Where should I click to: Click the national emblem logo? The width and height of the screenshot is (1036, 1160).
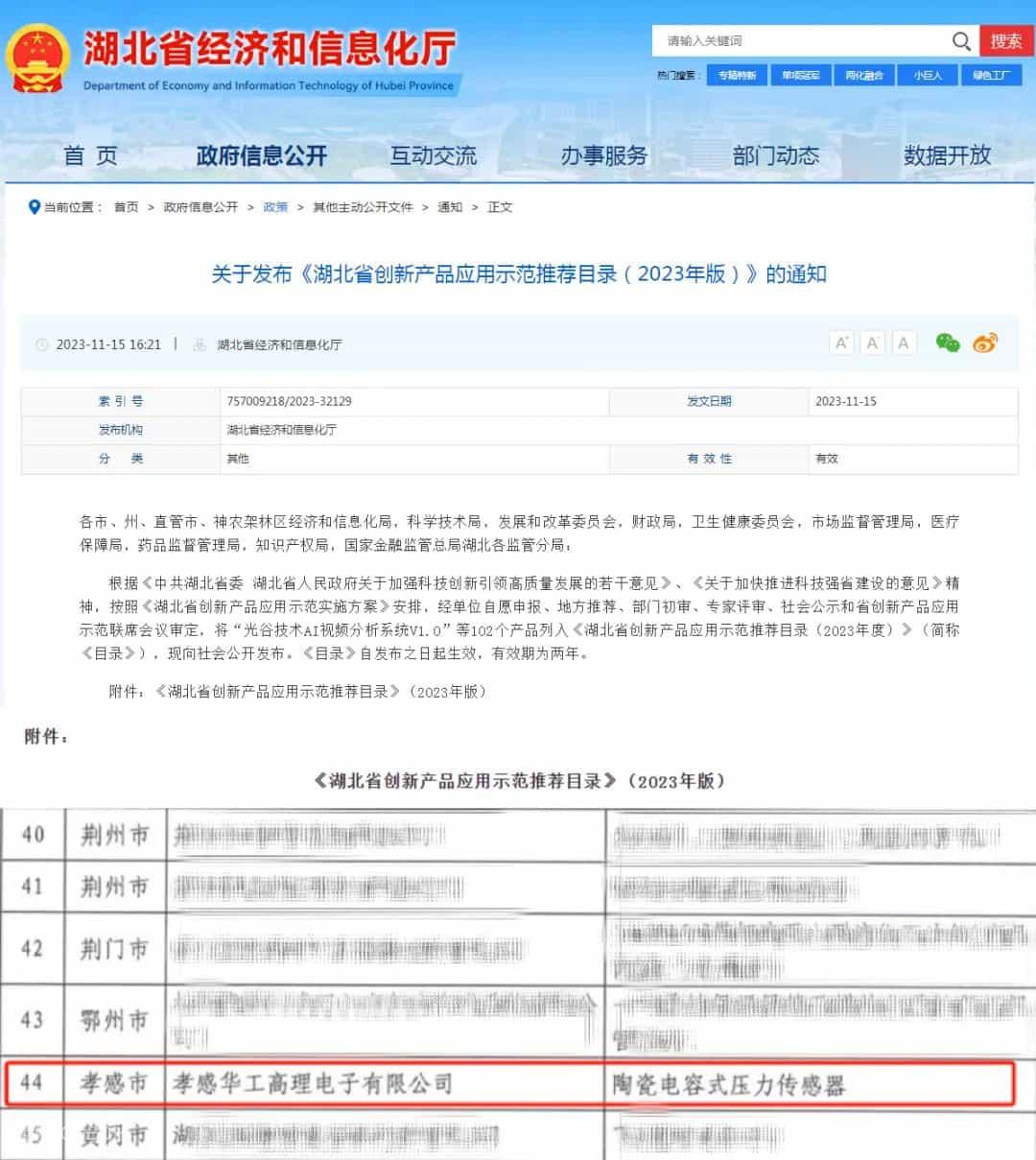(38, 59)
